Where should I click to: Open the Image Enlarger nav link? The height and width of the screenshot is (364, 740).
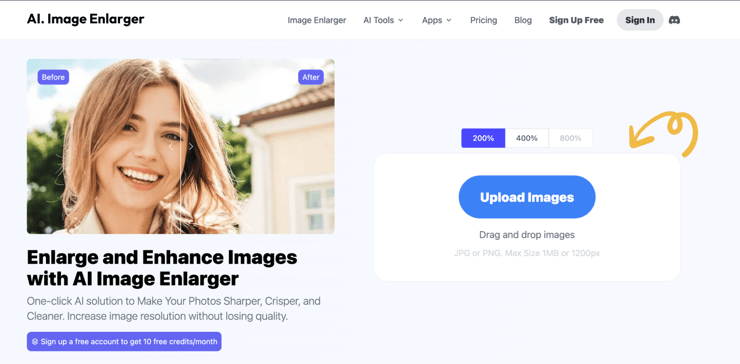[317, 20]
